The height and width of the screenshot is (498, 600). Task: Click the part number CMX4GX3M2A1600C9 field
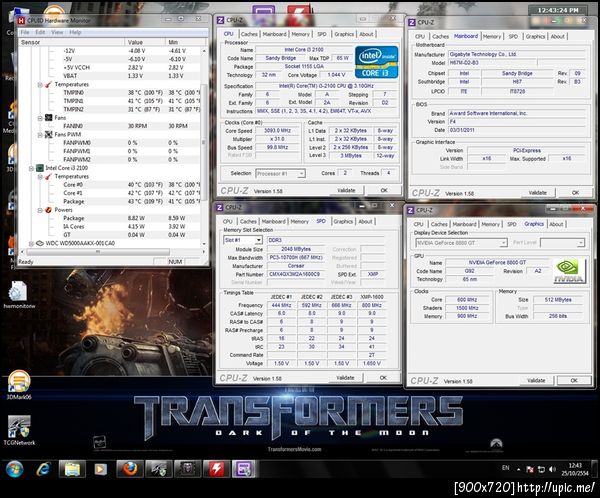(x=294, y=274)
